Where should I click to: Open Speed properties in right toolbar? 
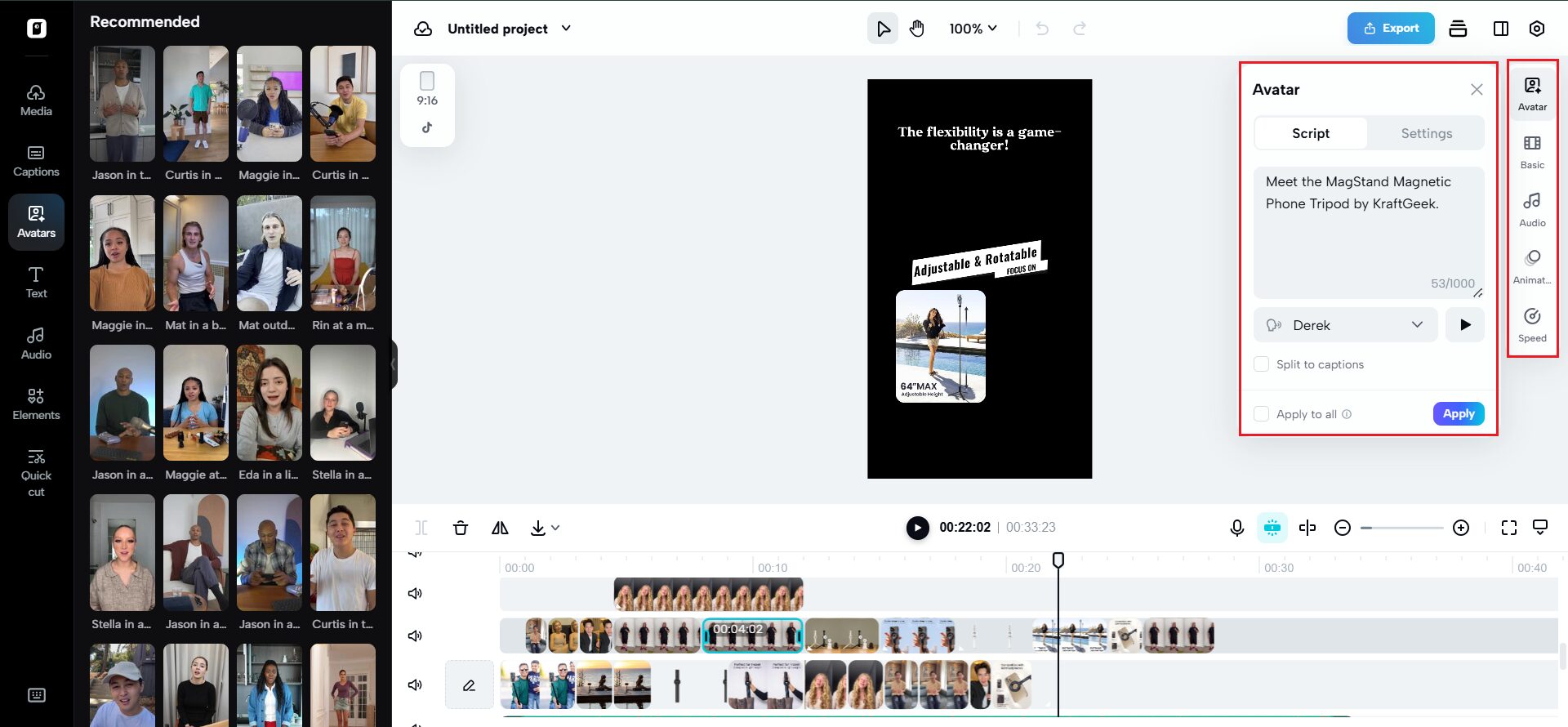[1532, 325]
